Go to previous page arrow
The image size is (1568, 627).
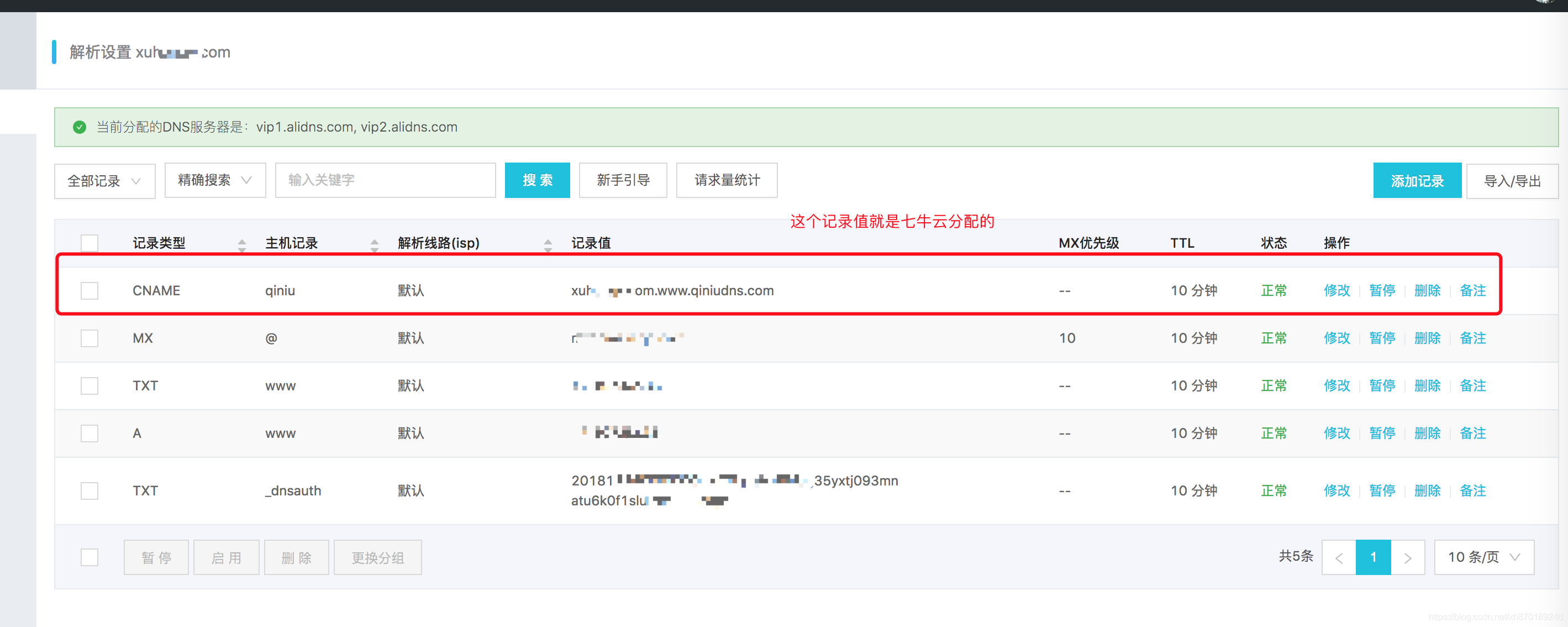pos(1339,557)
